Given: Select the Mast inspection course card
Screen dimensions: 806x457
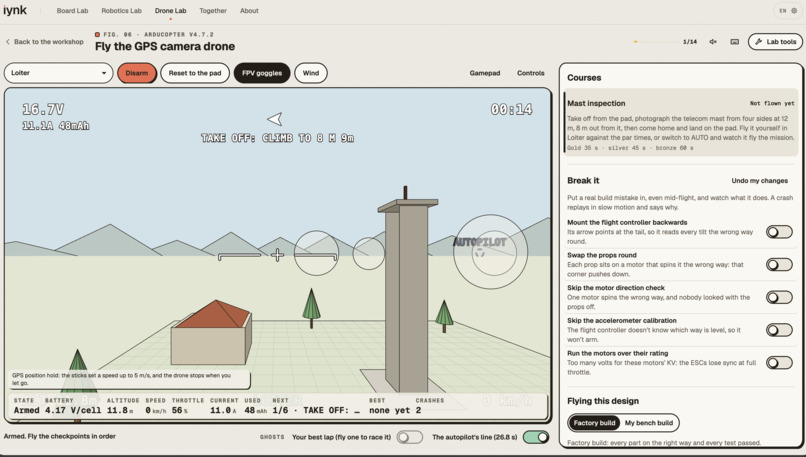Looking at the screenshot, I should point(682,124).
